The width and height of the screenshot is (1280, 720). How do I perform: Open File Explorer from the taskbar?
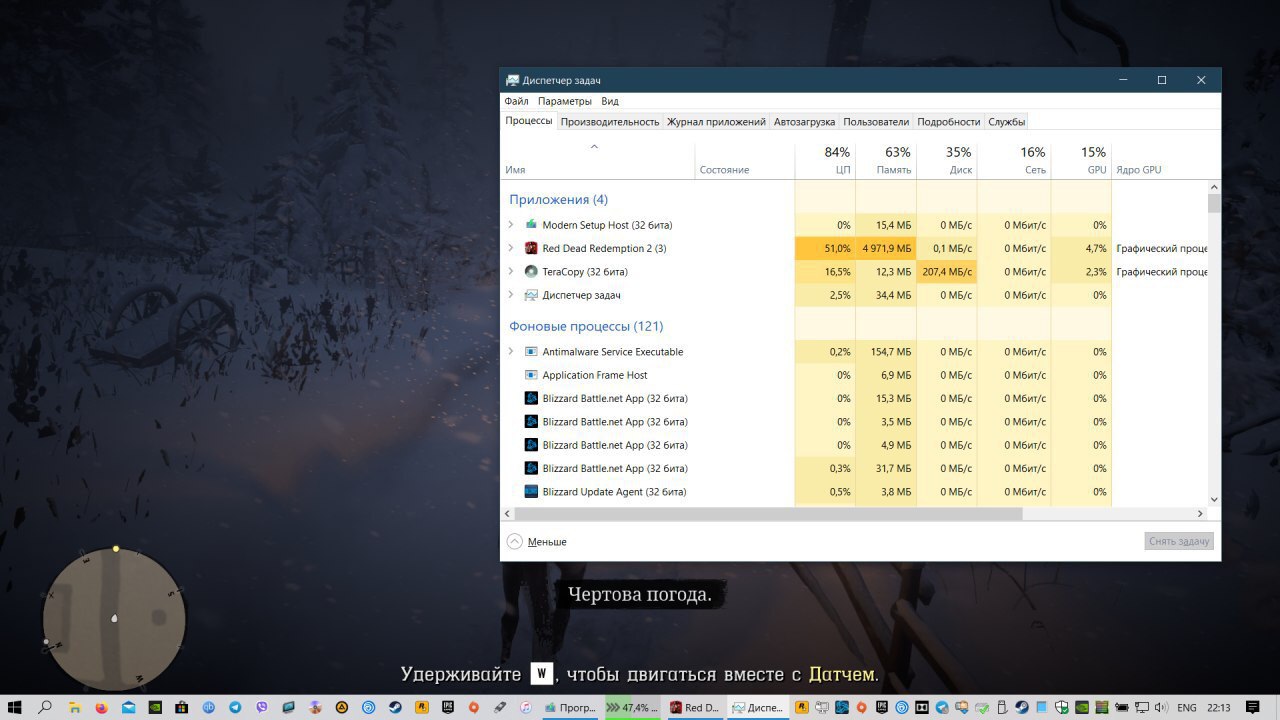(x=75, y=707)
